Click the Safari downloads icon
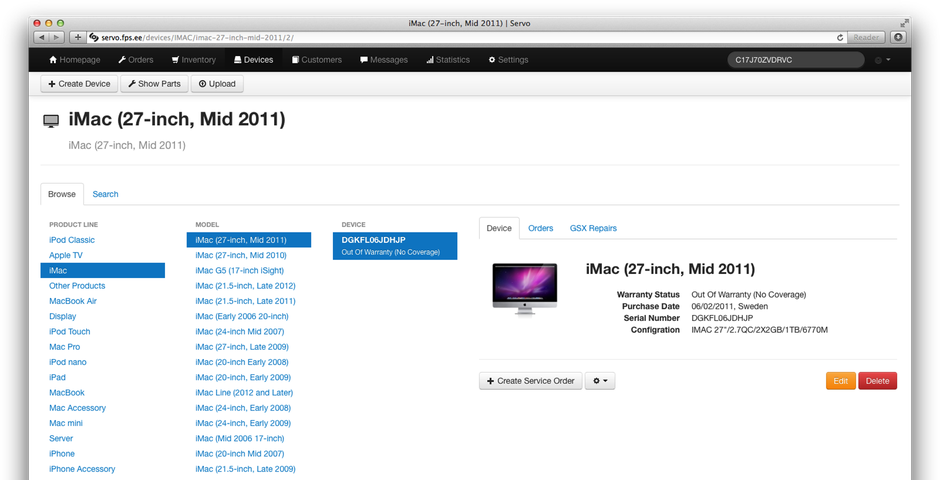This screenshot has width=940, height=480. 898,37
